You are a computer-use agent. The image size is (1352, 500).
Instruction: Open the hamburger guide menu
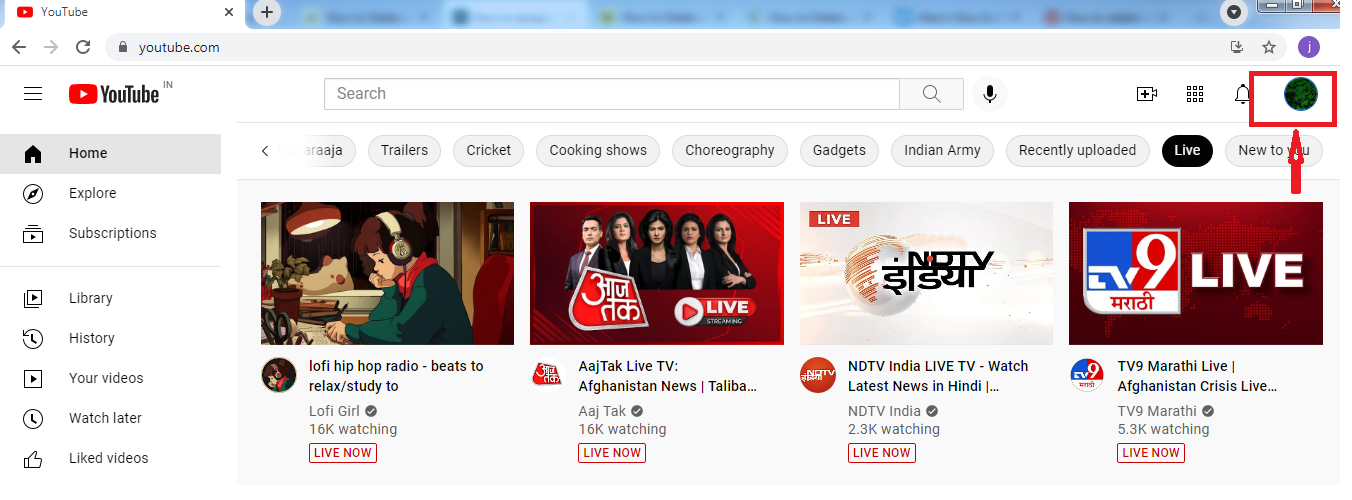(x=33, y=93)
